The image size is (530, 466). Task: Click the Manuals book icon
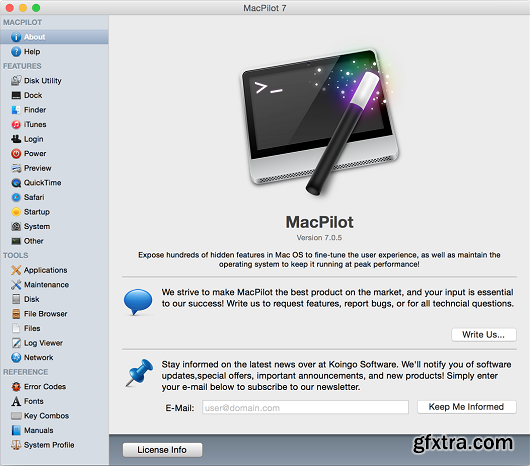16,430
